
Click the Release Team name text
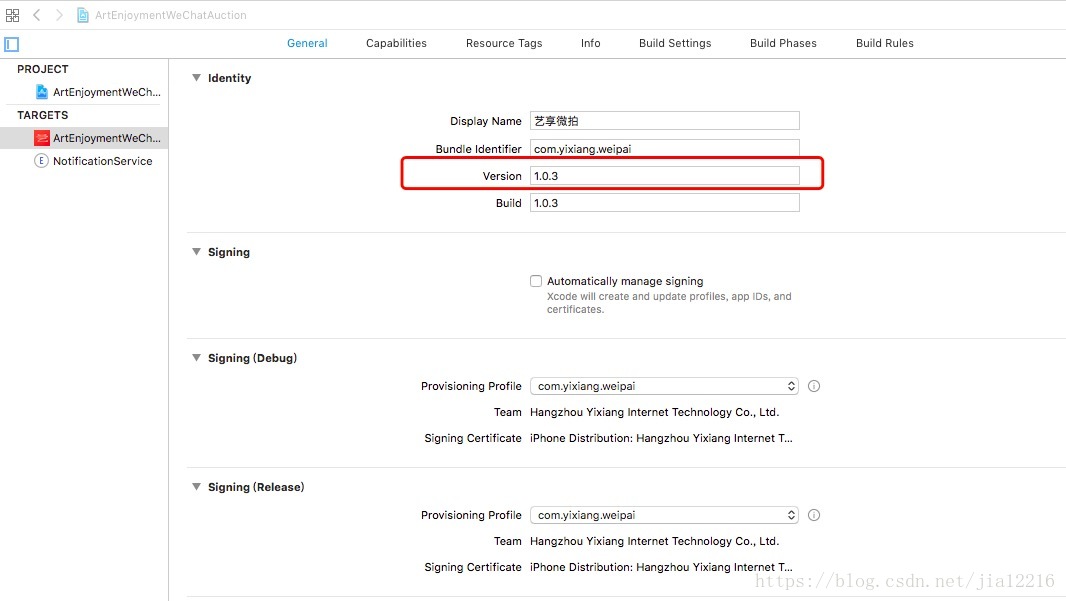click(x=654, y=541)
